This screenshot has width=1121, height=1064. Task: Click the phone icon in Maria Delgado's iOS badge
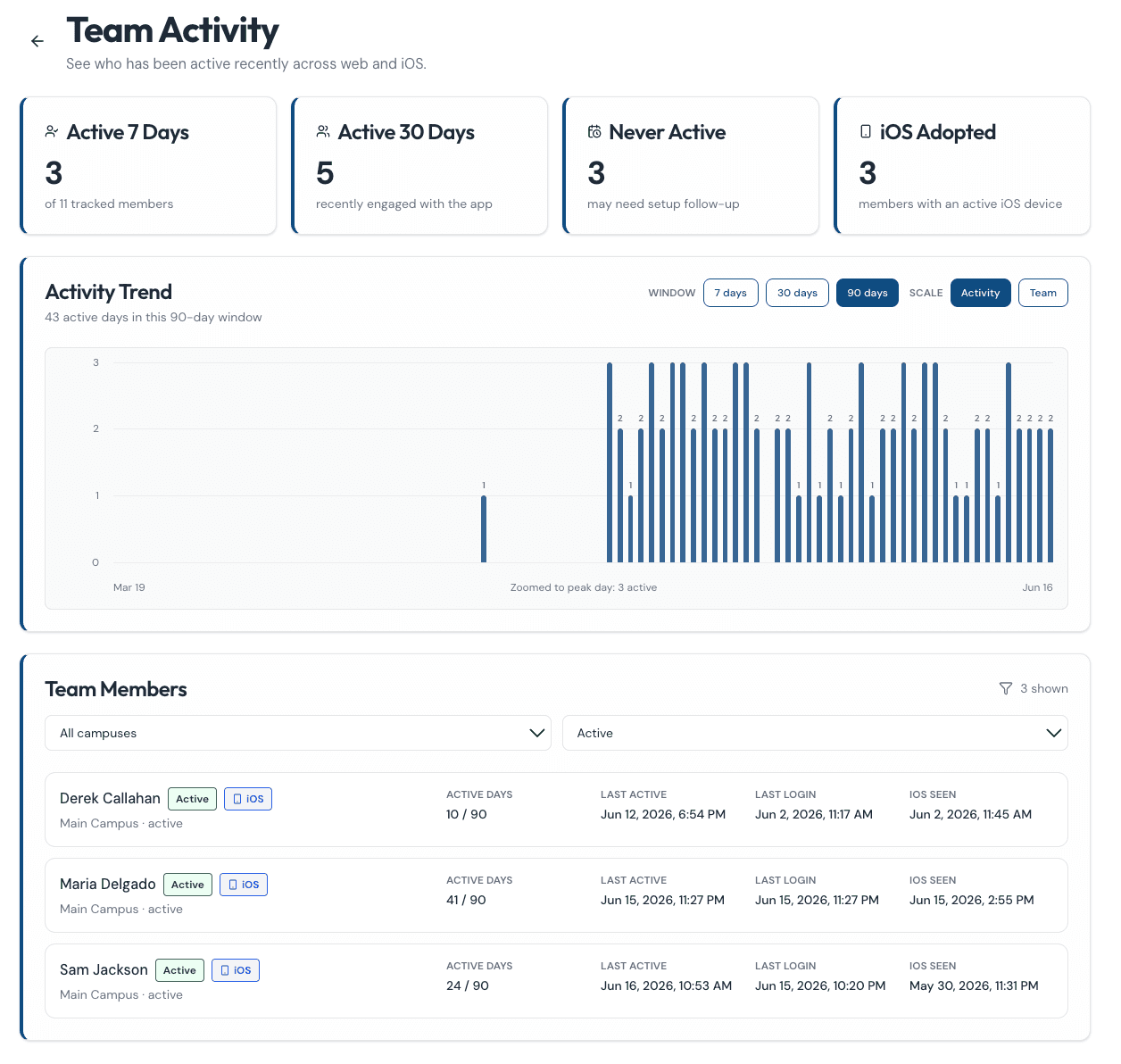(x=233, y=885)
